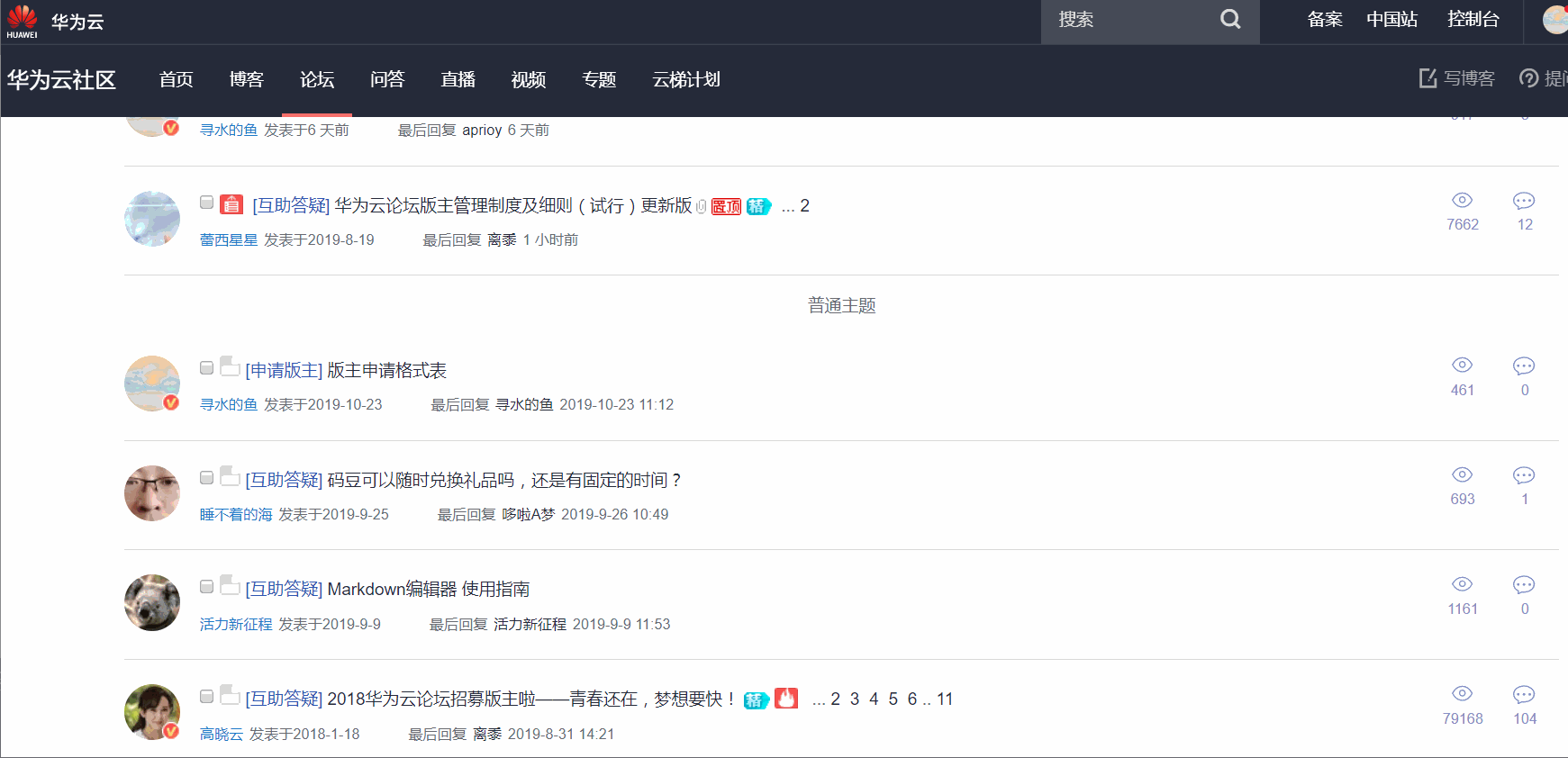
Task: Open the 控制台 console link
Action: click(1473, 19)
